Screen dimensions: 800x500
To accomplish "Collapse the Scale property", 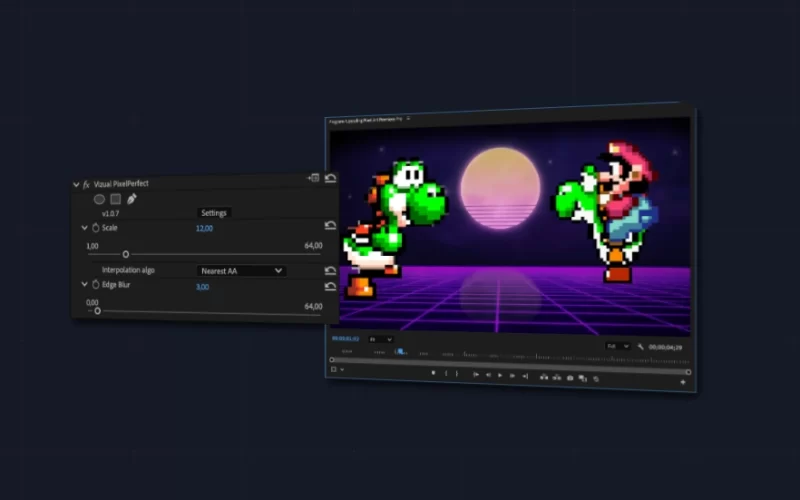I will 84,228.
